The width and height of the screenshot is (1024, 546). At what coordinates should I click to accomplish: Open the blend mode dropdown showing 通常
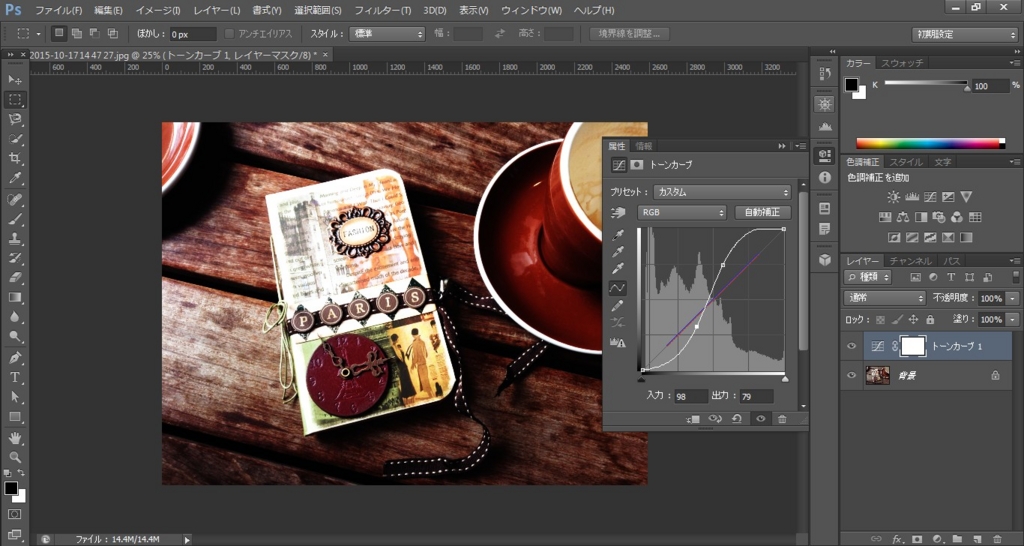tap(885, 298)
